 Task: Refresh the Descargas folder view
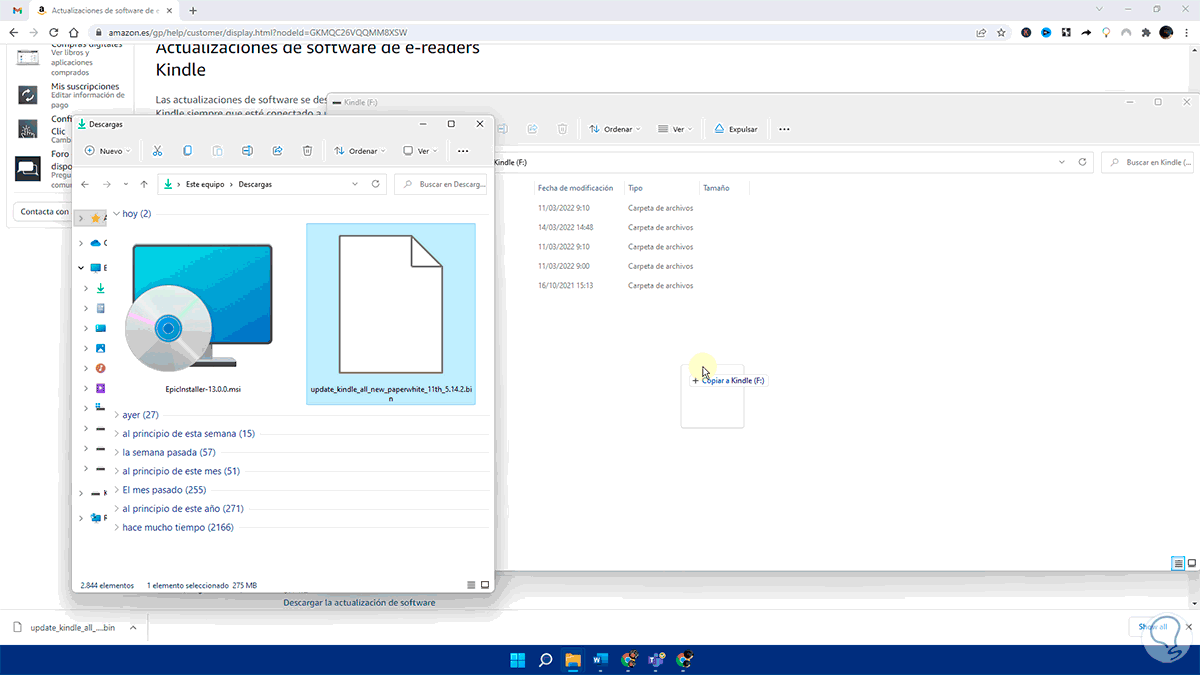(376, 184)
